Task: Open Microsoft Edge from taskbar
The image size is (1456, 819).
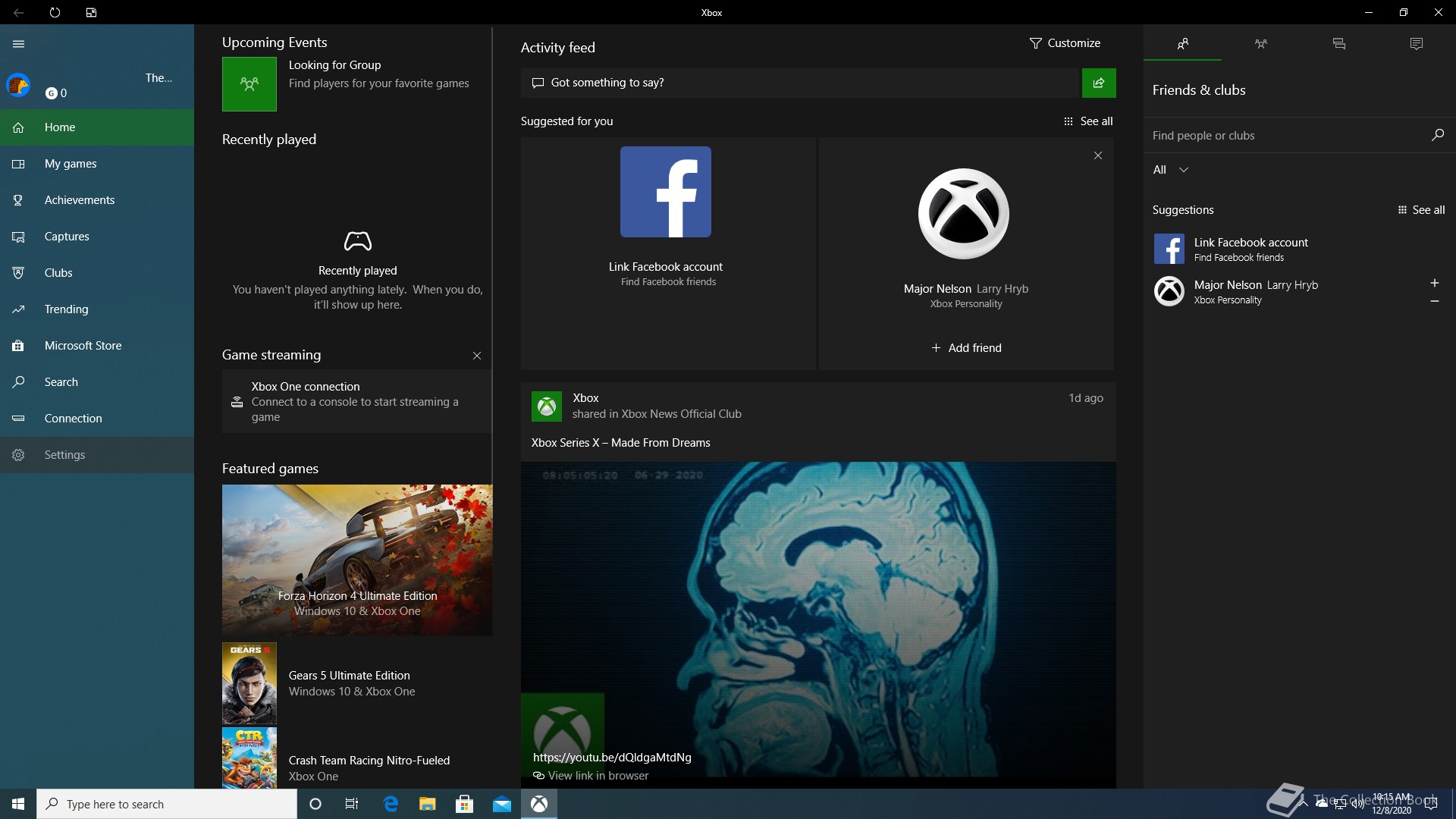Action: pos(391,804)
